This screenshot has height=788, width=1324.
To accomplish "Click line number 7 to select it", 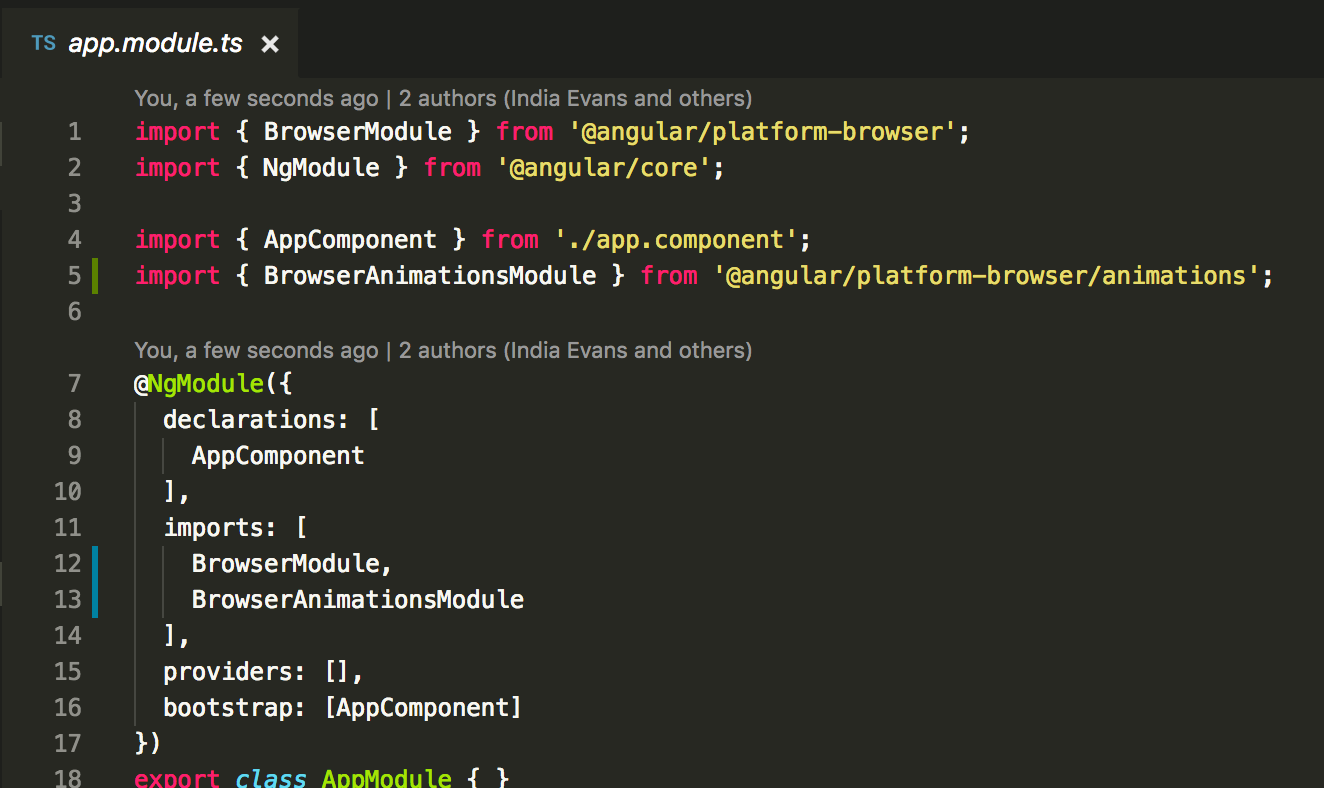I will click(x=74, y=383).
